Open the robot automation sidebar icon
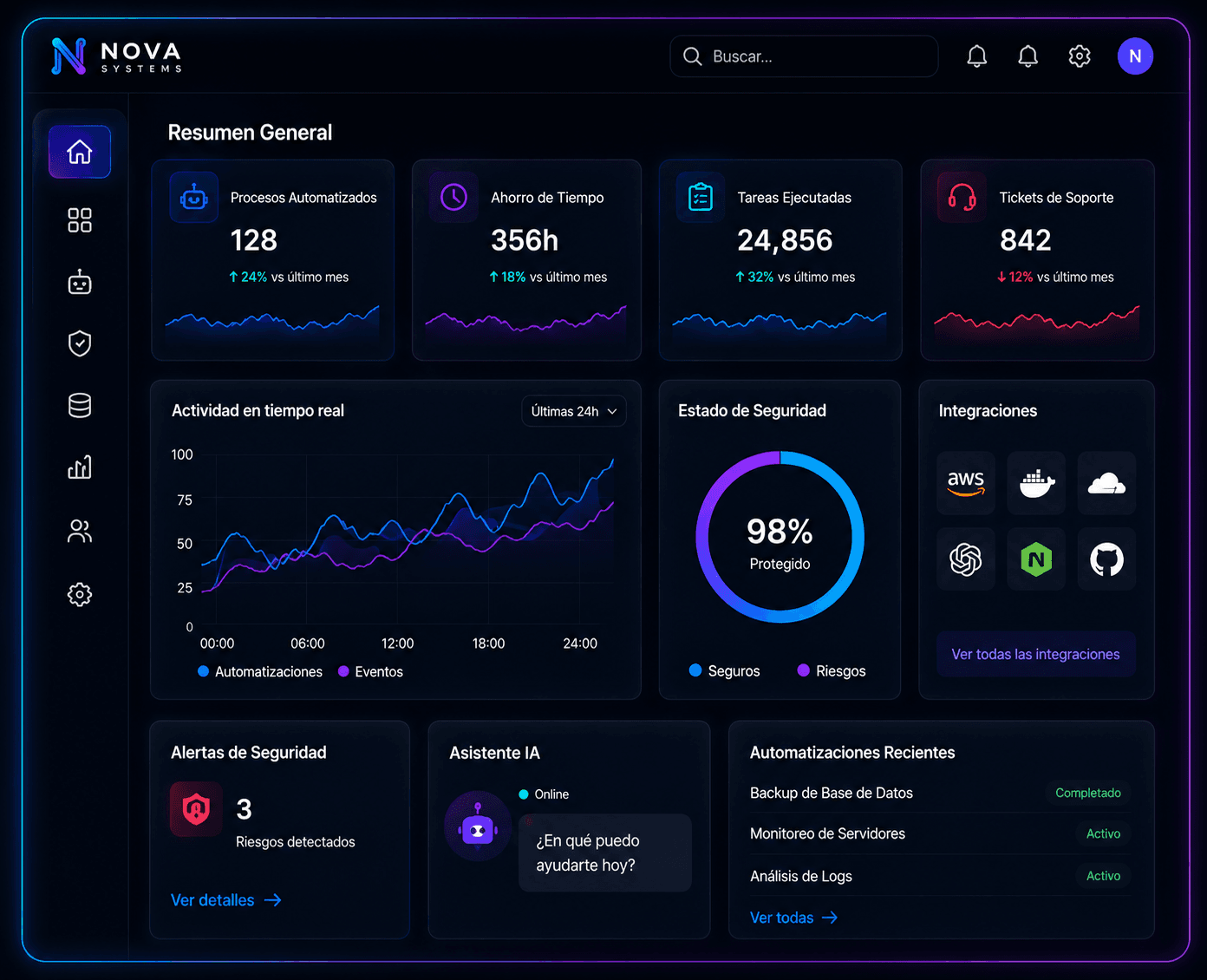This screenshot has height=980, width=1207. [80, 282]
